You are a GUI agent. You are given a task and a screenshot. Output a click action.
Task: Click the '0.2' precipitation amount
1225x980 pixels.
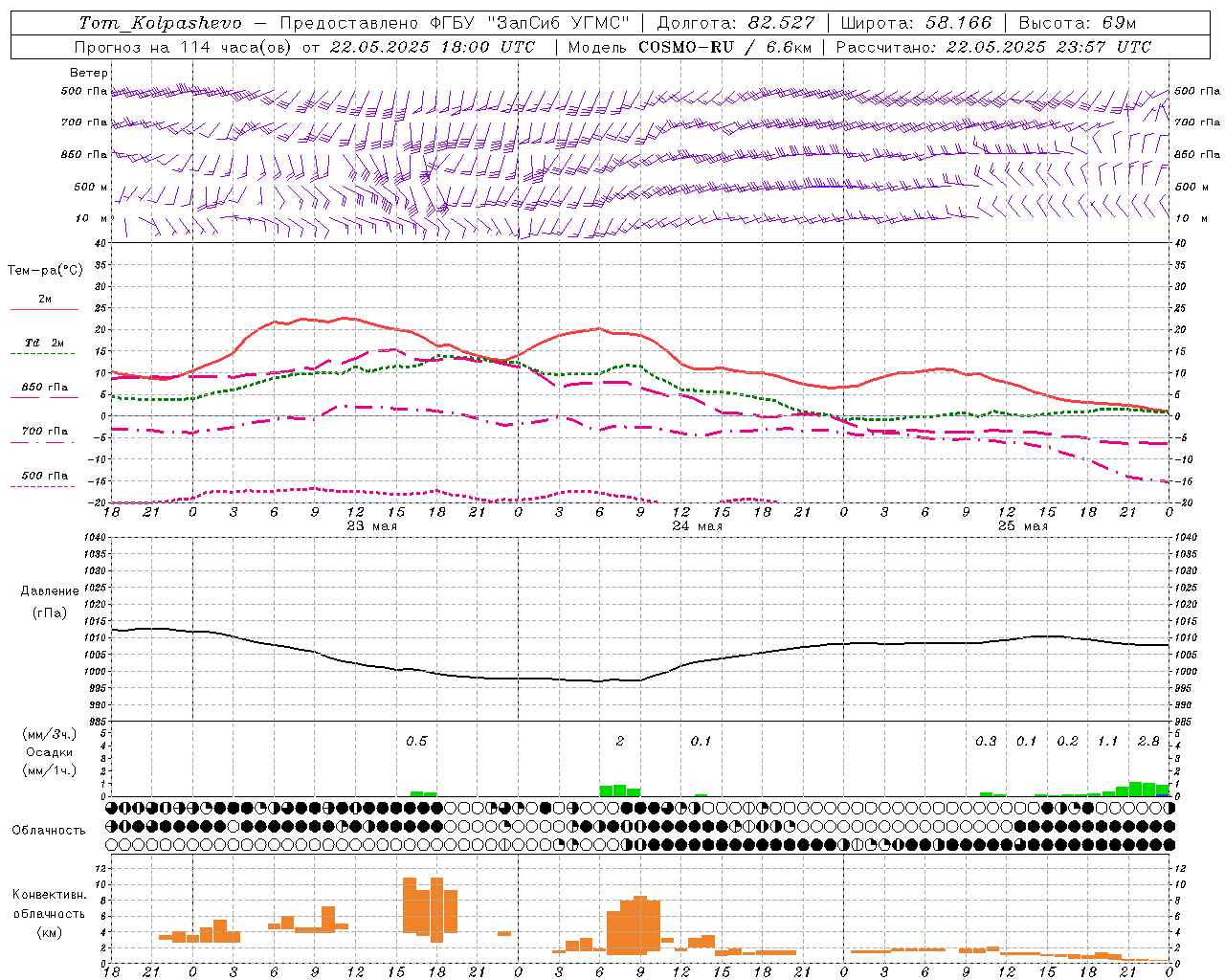click(1067, 741)
